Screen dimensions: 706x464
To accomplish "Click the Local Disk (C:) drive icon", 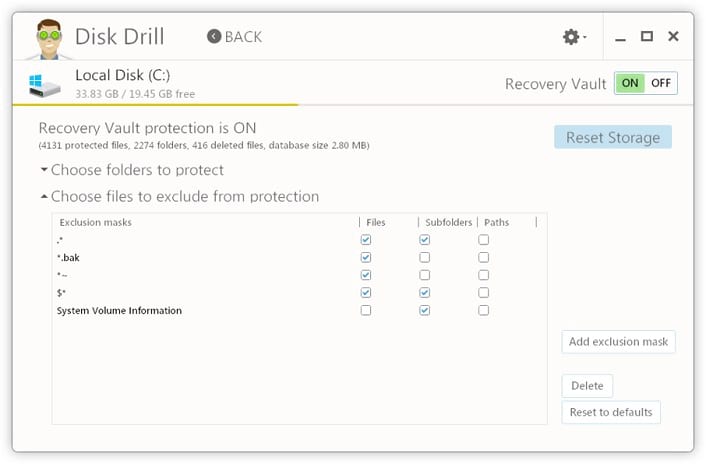I will 44,85.
